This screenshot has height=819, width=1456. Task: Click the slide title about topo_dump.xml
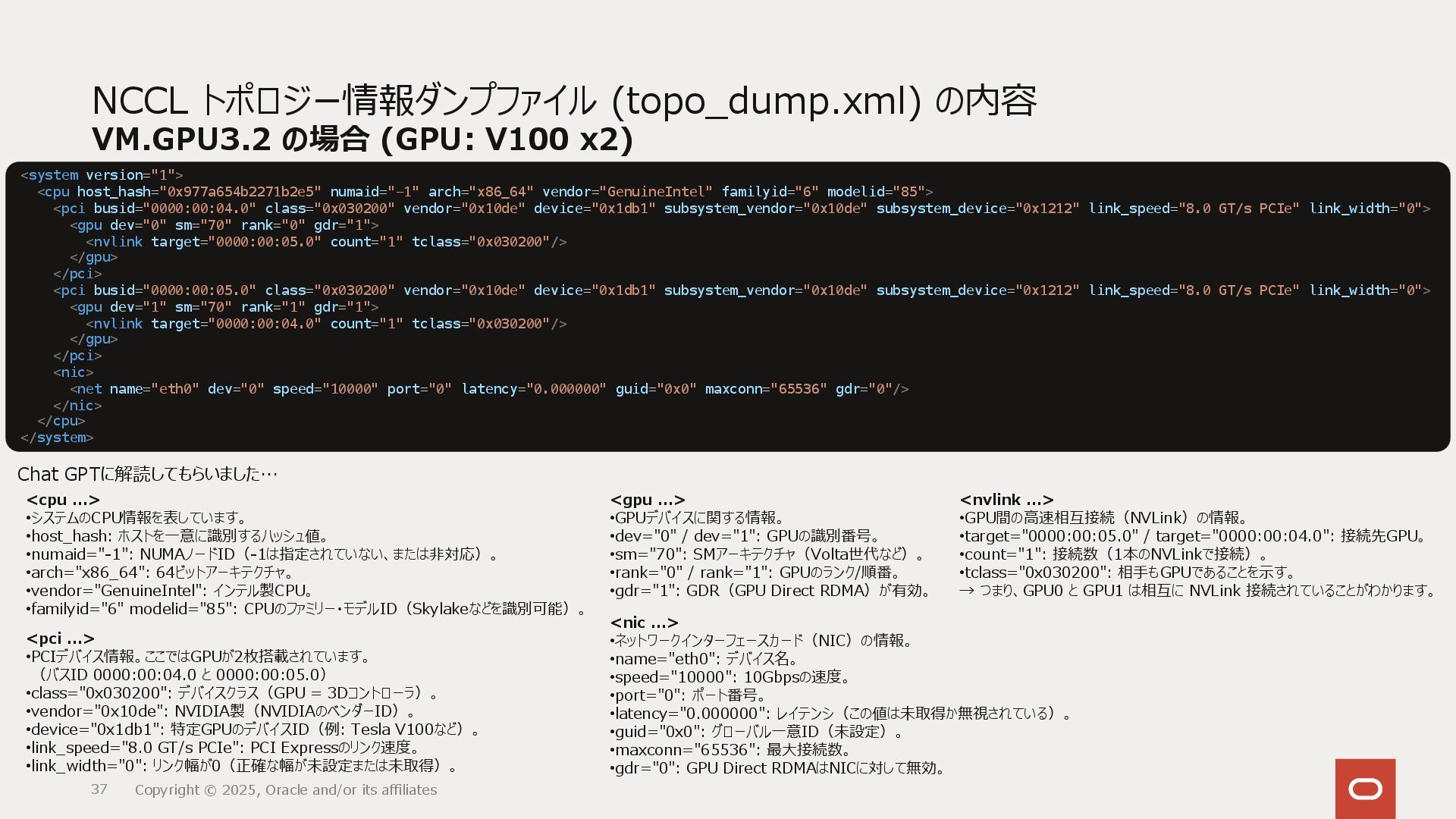tap(563, 100)
